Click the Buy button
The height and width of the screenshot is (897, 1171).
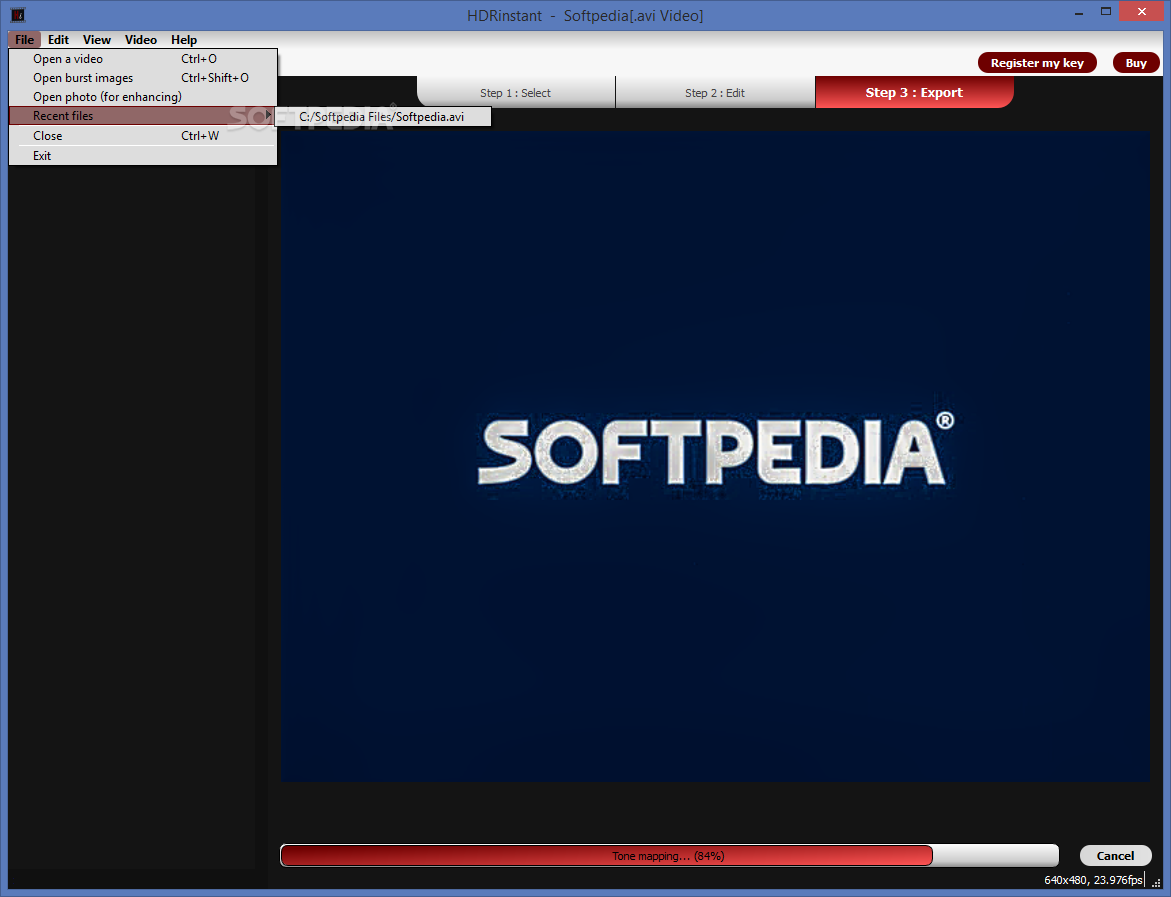click(x=1136, y=63)
